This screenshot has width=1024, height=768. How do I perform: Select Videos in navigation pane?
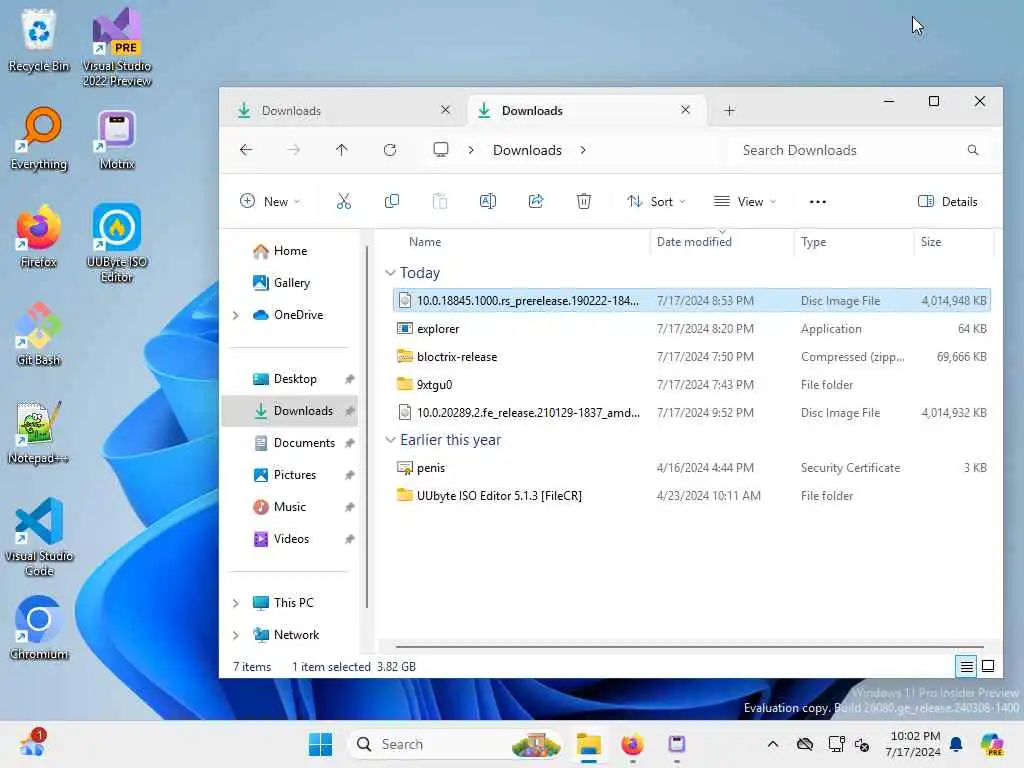290,539
